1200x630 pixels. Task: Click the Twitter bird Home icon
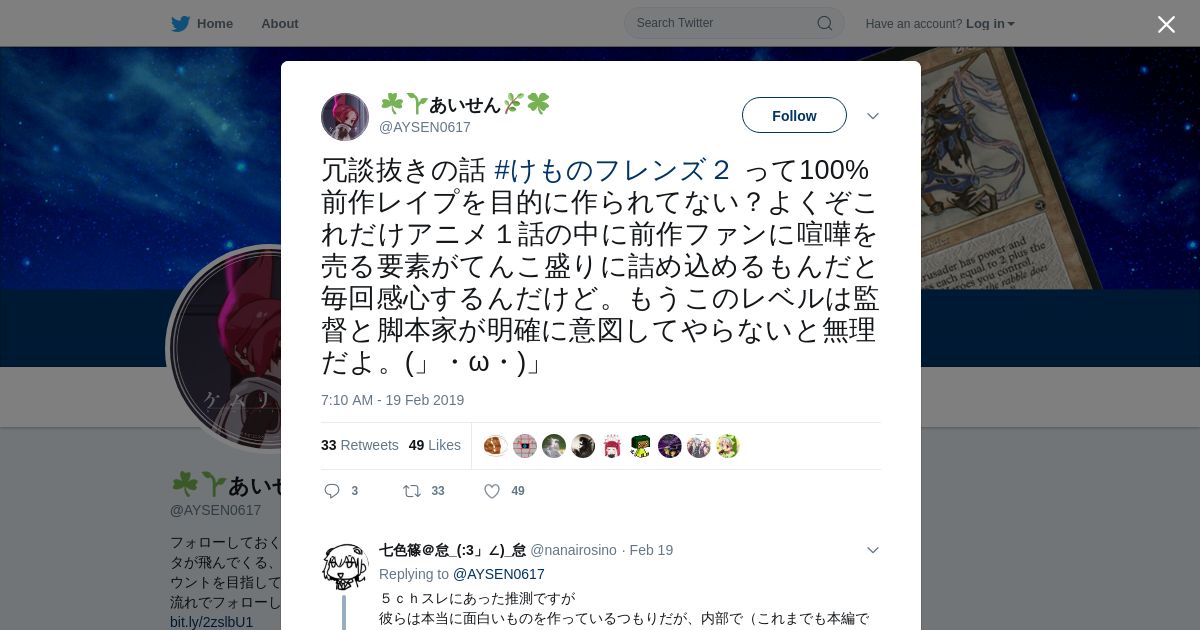[x=180, y=23]
